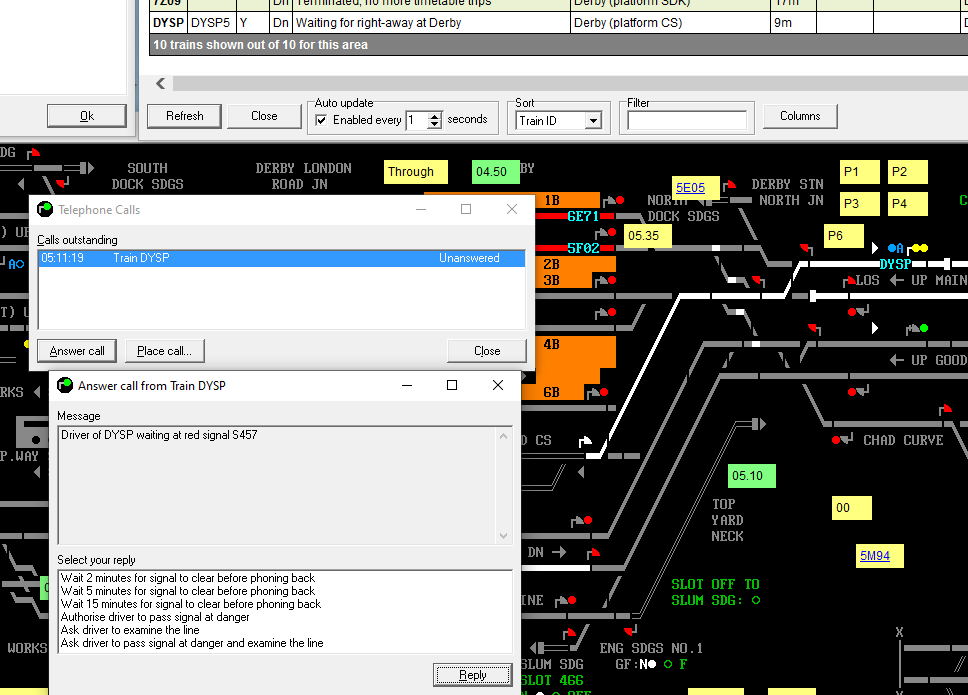Click the Filter text field
The width and height of the screenshot is (968, 695).
coord(686,120)
